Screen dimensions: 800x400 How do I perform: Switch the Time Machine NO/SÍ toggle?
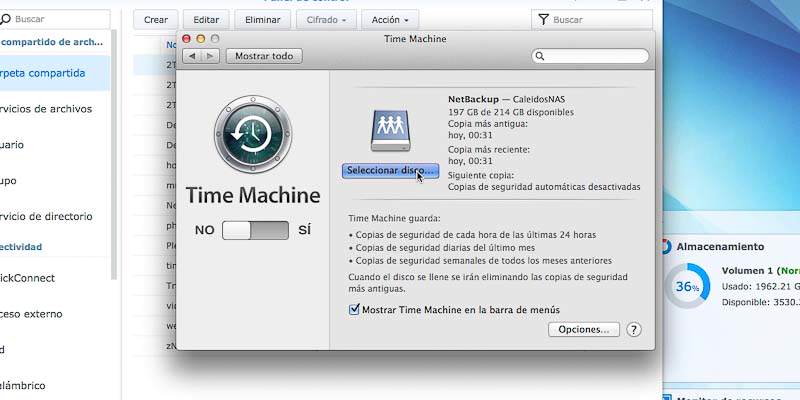(x=256, y=230)
